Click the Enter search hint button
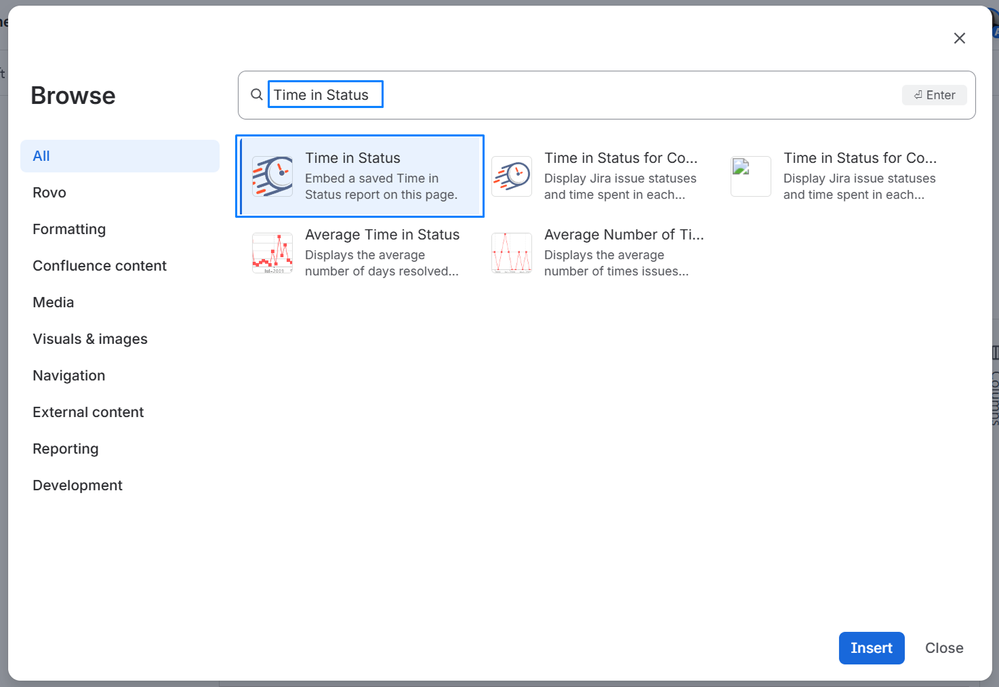Screen dimensions: 999x687 (934, 95)
